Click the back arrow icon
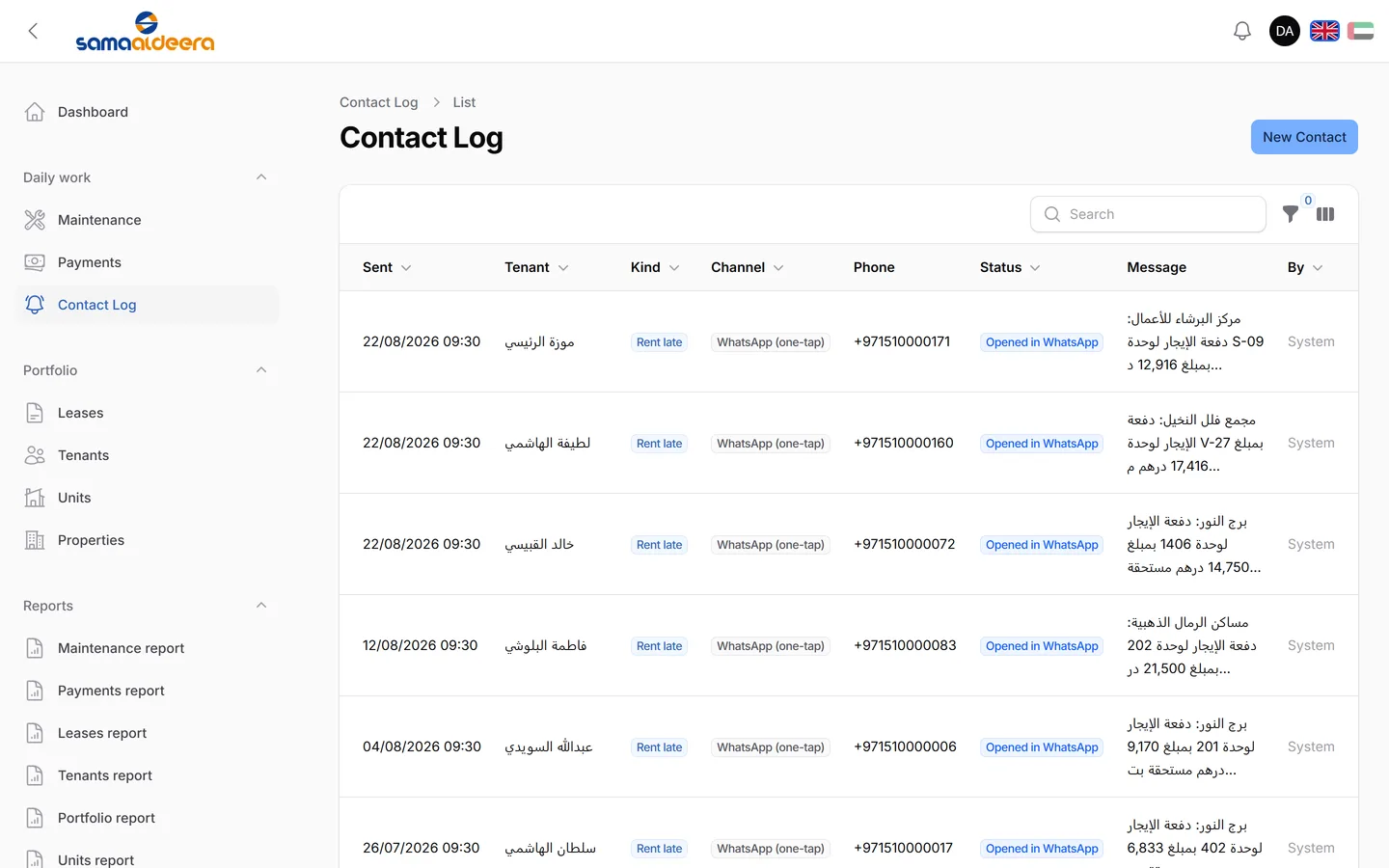The width and height of the screenshot is (1389, 868). (x=34, y=31)
